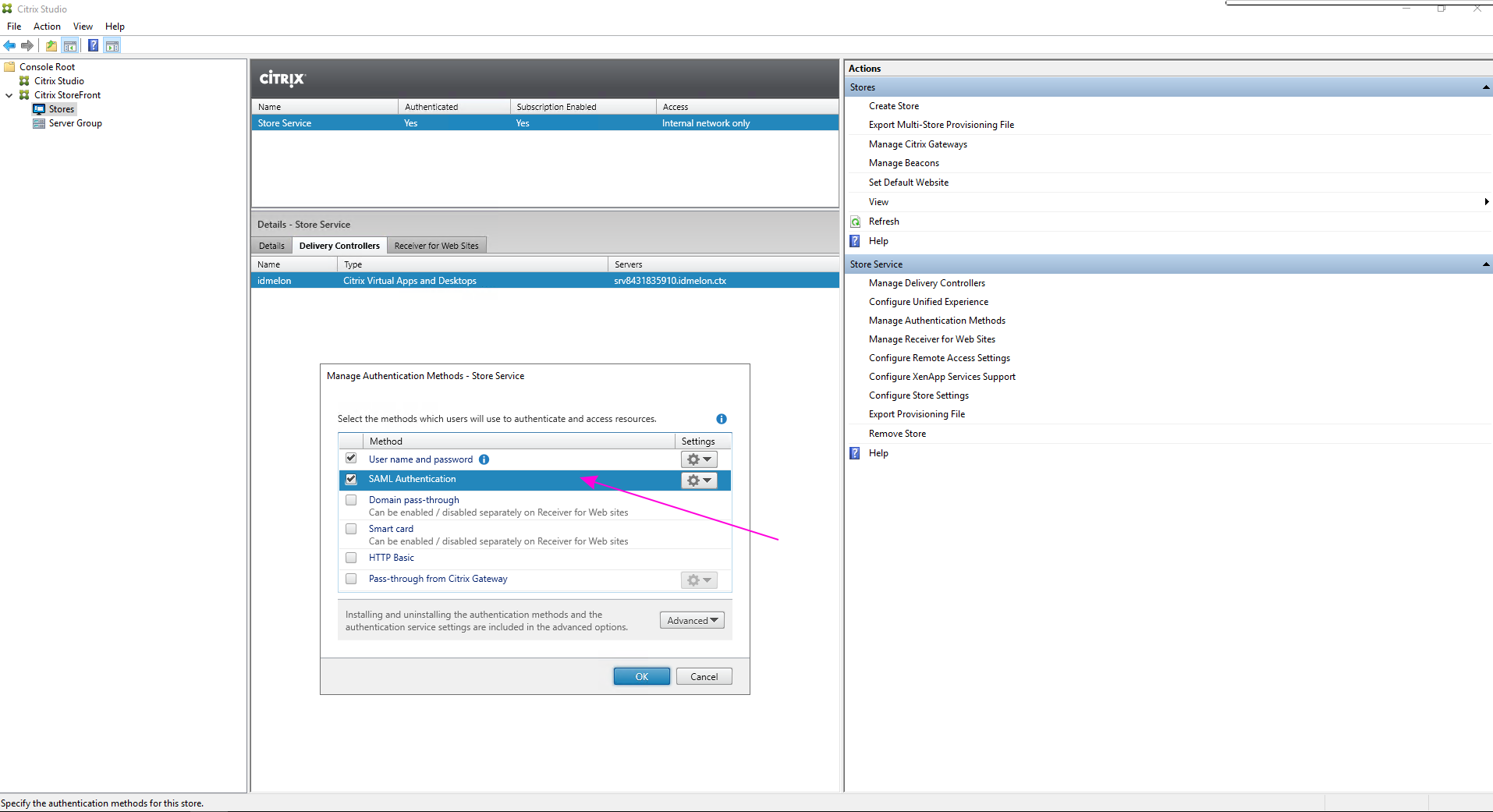This screenshot has height=812, width=1493.
Task: Open settings gear for Pass-through from Citrix Gateway
Action: coord(699,580)
